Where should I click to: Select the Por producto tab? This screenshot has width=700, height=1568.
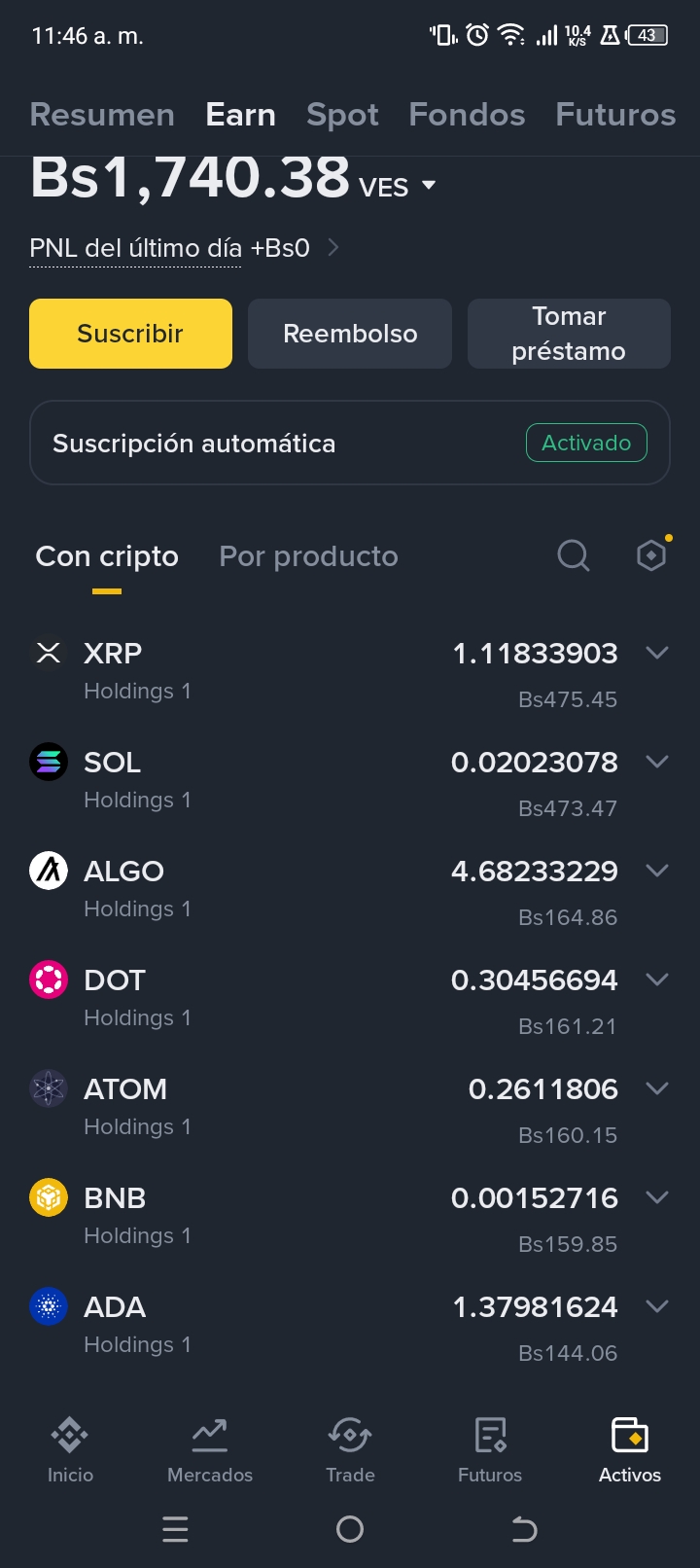[308, 556]
